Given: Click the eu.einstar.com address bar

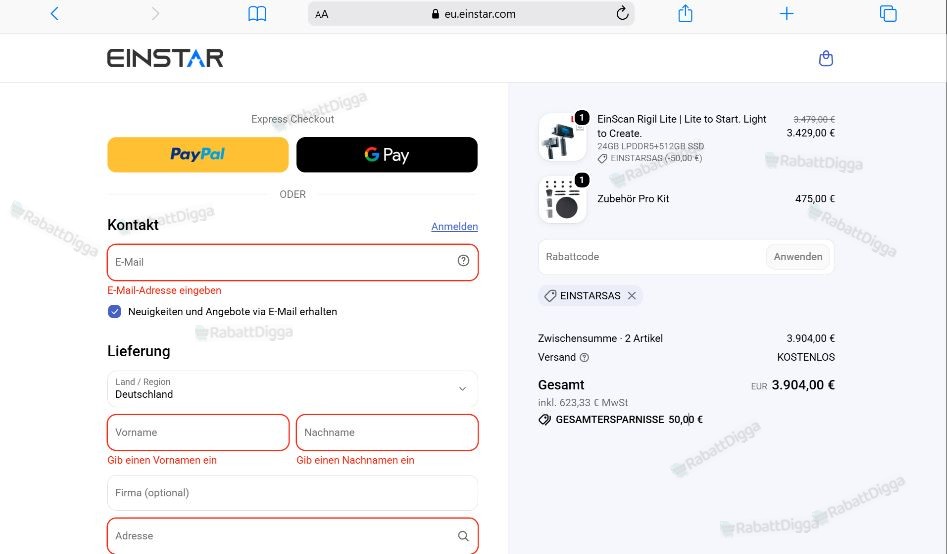Looking at the screenshot, I should click(471, 14).
